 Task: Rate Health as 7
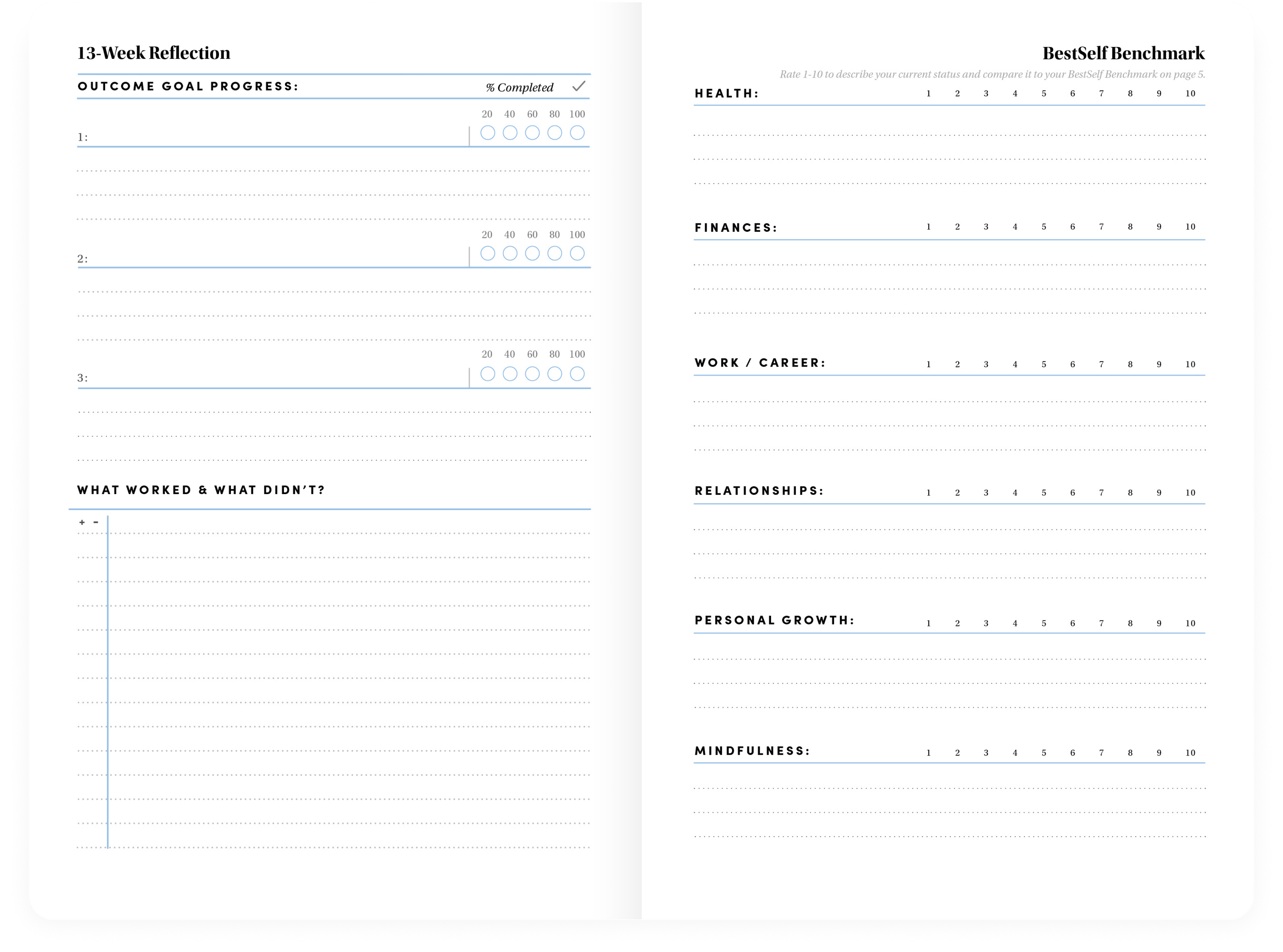pyautogui.click(x=1101, y=93)
